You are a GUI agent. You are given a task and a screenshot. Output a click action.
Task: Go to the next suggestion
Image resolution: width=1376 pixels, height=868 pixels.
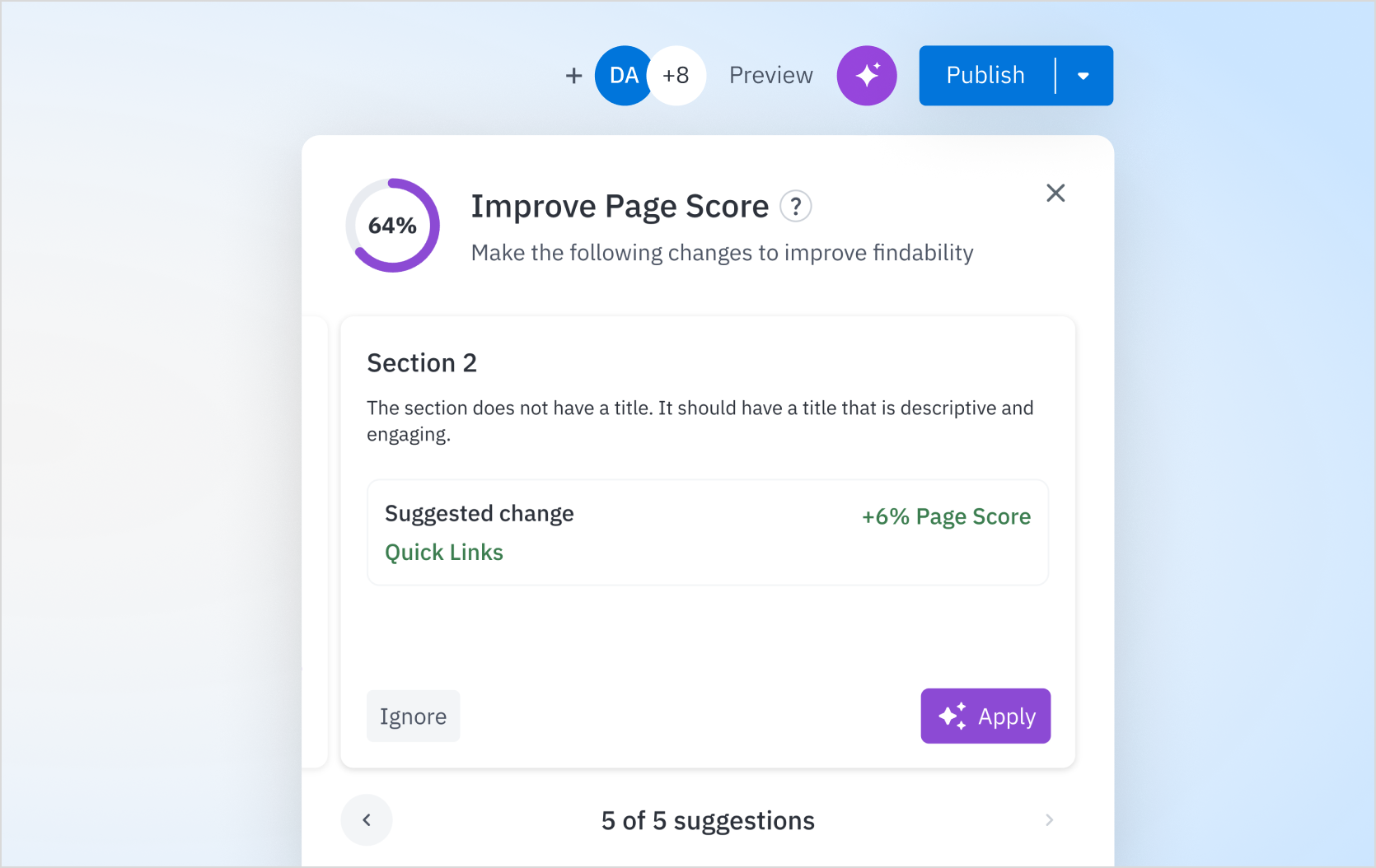[x=1049, y=820]
